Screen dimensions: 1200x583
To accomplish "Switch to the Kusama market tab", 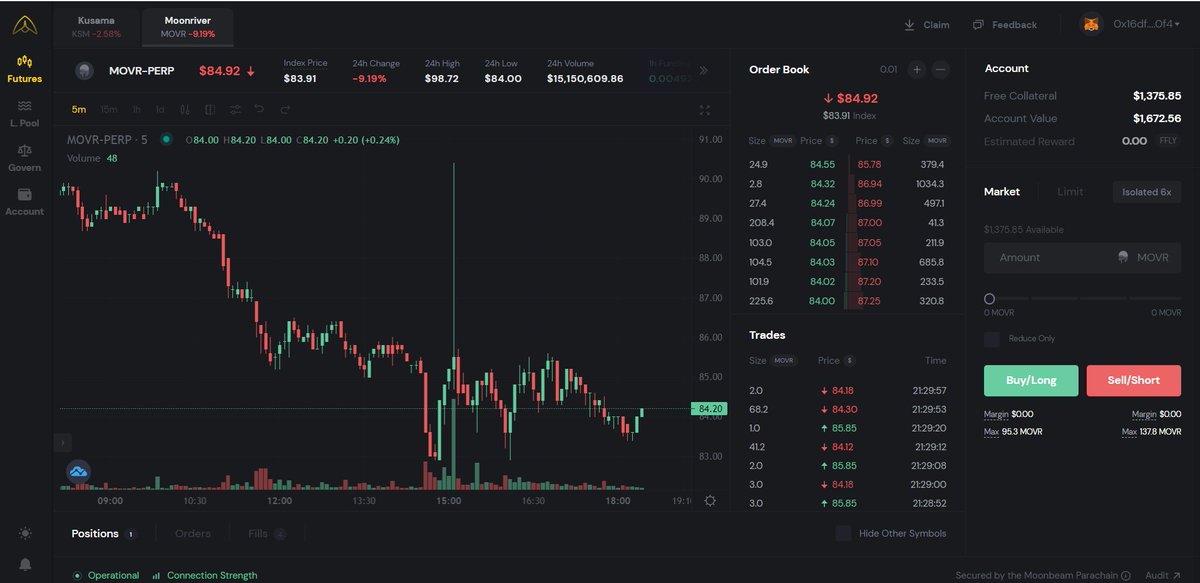I will click(97, 27).
